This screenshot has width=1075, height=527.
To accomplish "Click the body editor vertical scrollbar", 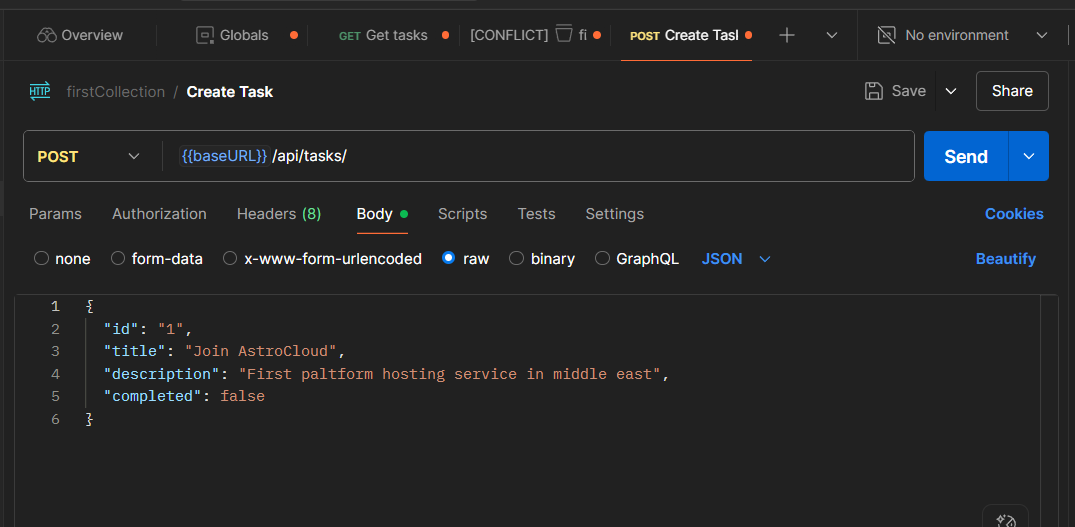I will click(1049, 411).
